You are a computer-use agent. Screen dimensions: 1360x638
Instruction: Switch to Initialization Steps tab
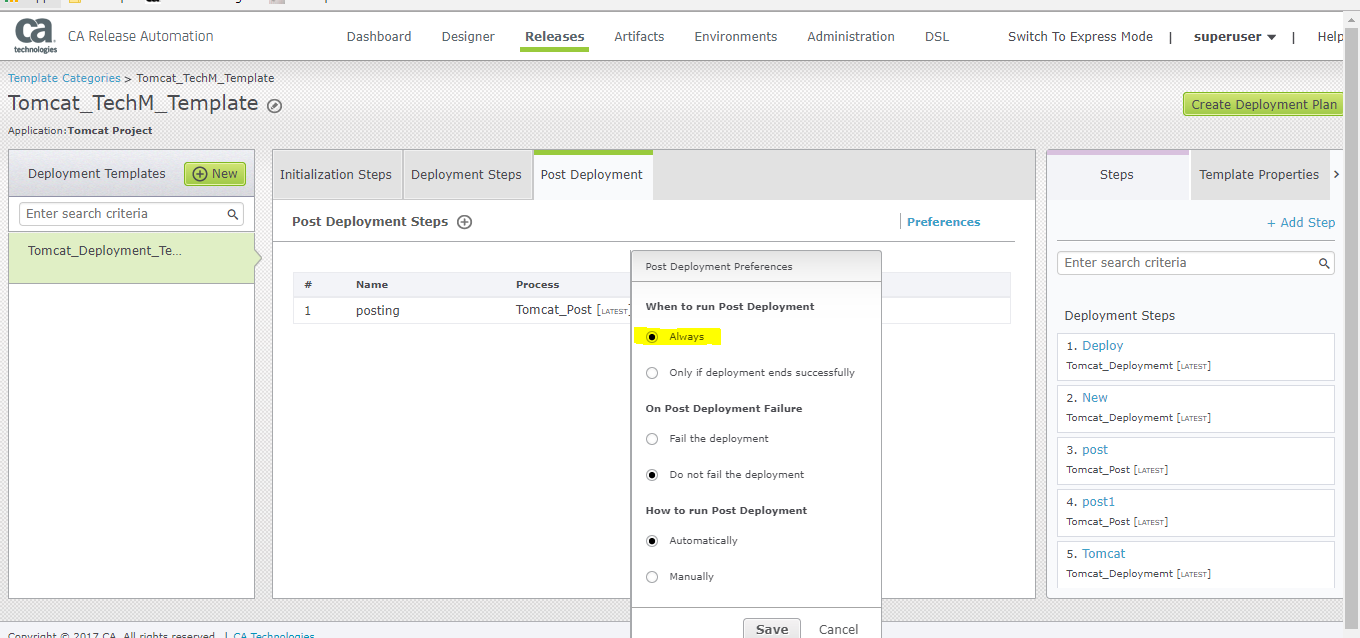pyautogui.click(x=336, y=175)
